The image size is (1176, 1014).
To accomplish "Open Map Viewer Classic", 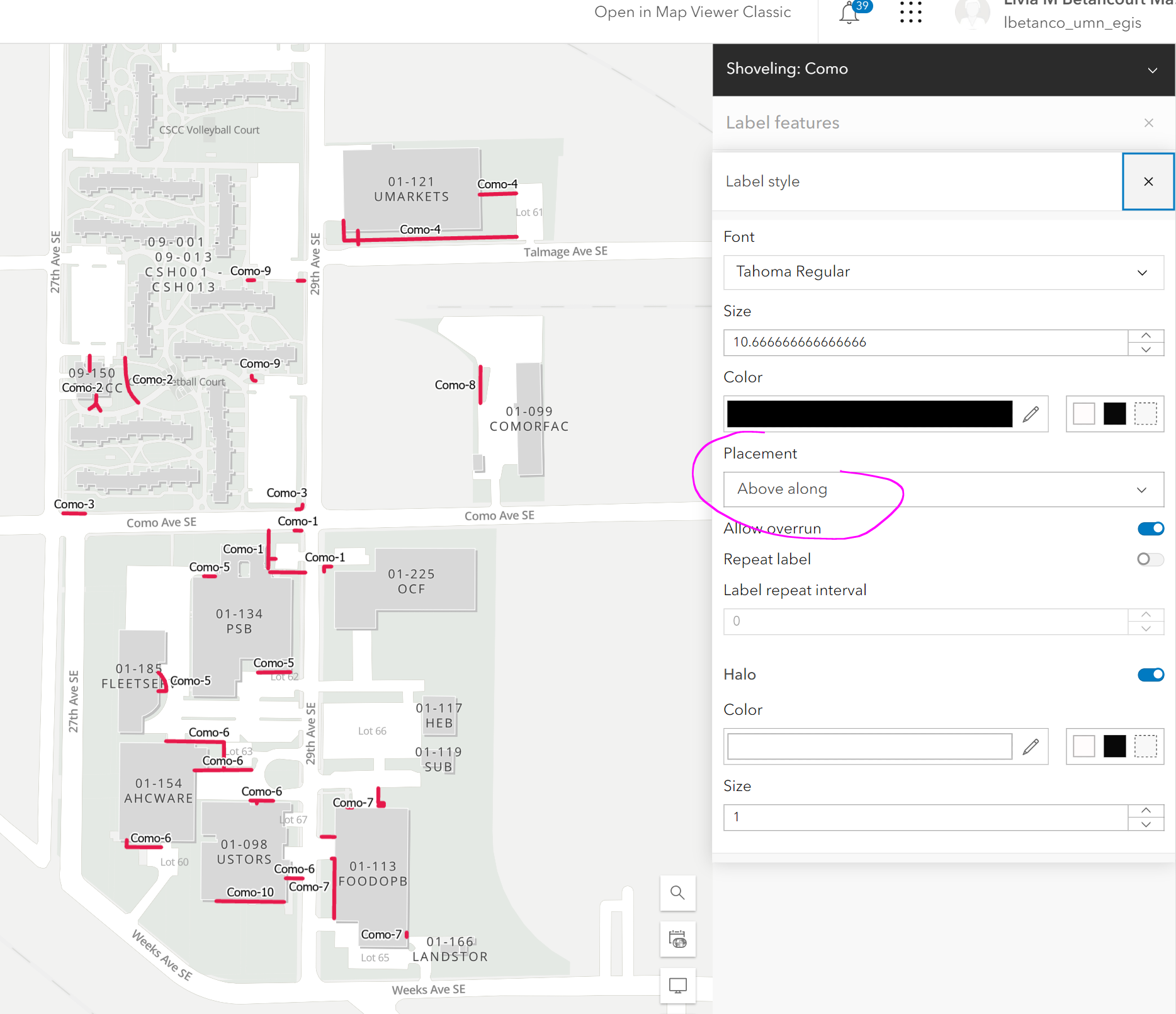I will point(692,11).
